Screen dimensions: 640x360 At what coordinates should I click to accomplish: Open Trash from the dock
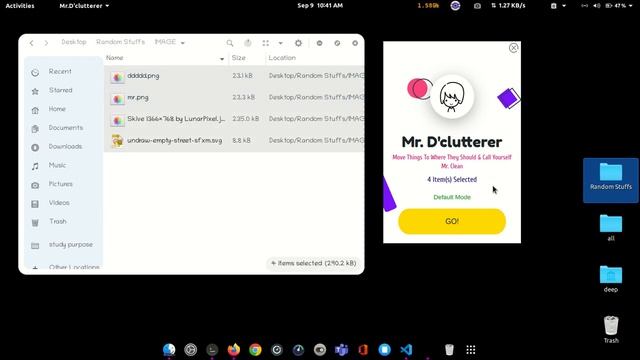pos(449,350)
